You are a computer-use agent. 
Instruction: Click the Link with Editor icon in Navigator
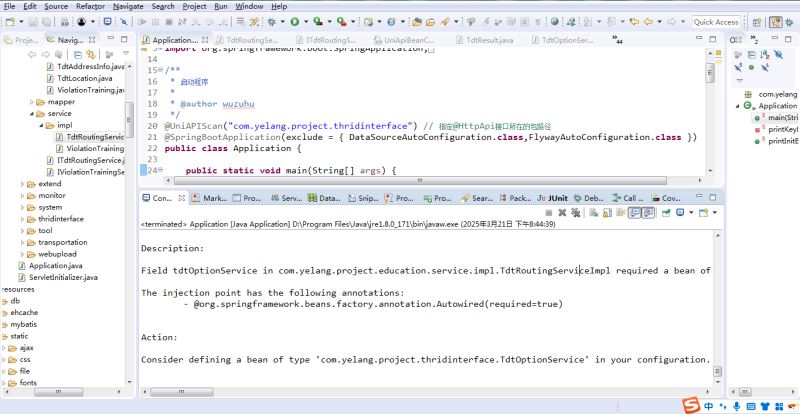[91, 55]
